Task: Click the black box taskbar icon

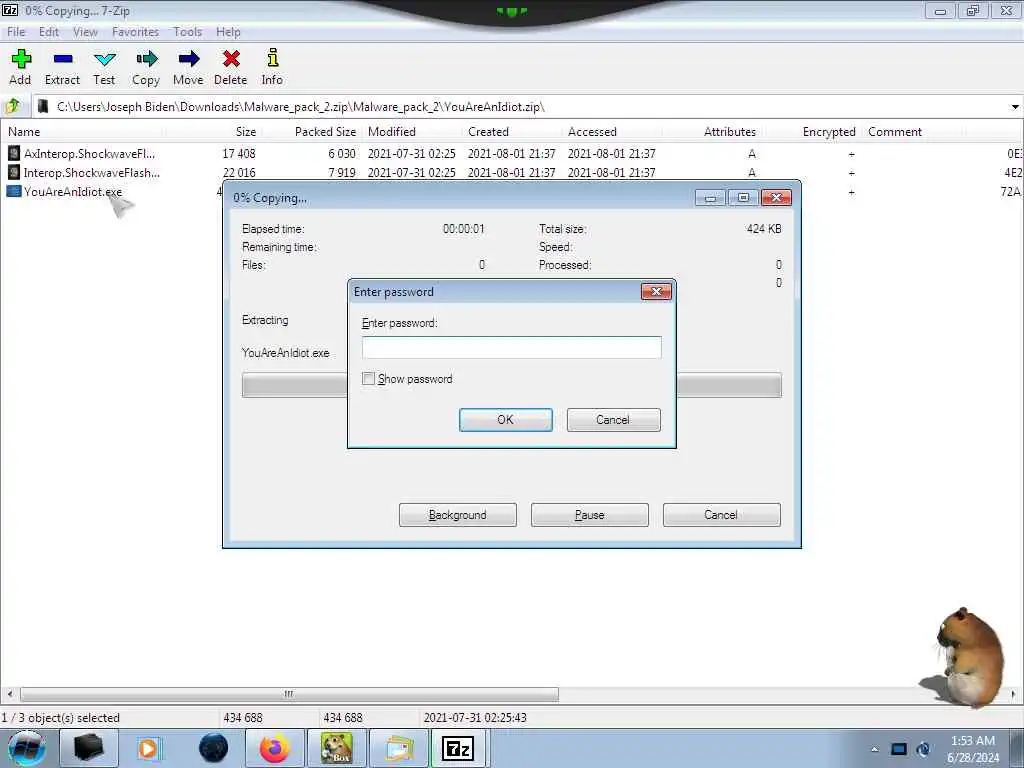Action: point(88,748)
